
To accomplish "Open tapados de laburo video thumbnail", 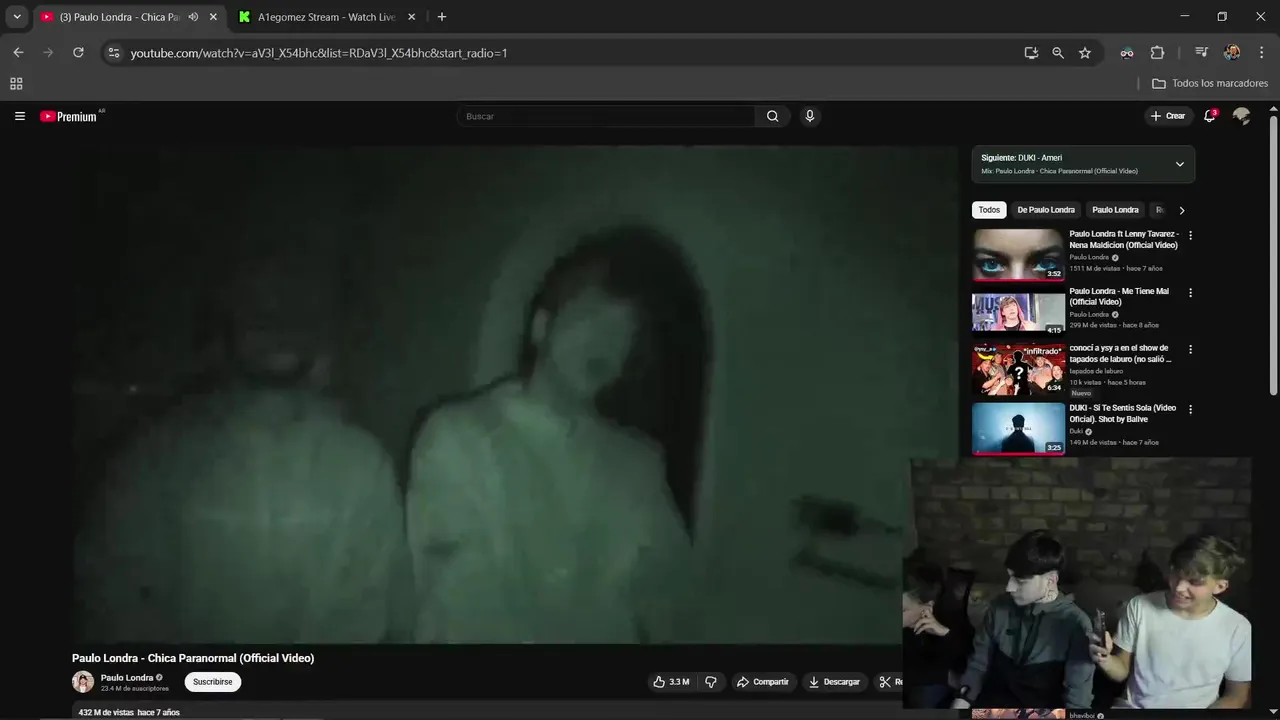I will [1018, 370].
